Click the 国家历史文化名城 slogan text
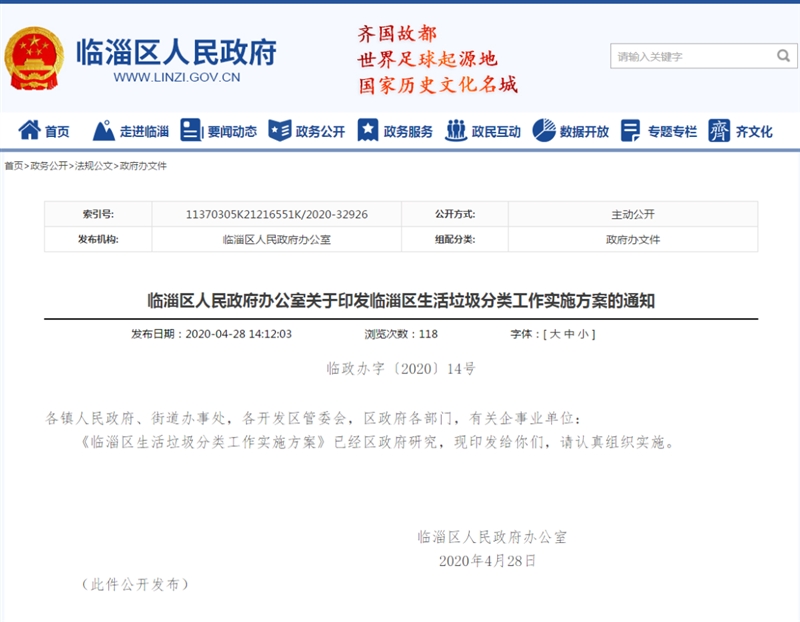The image size is (800, 622). 438,85
